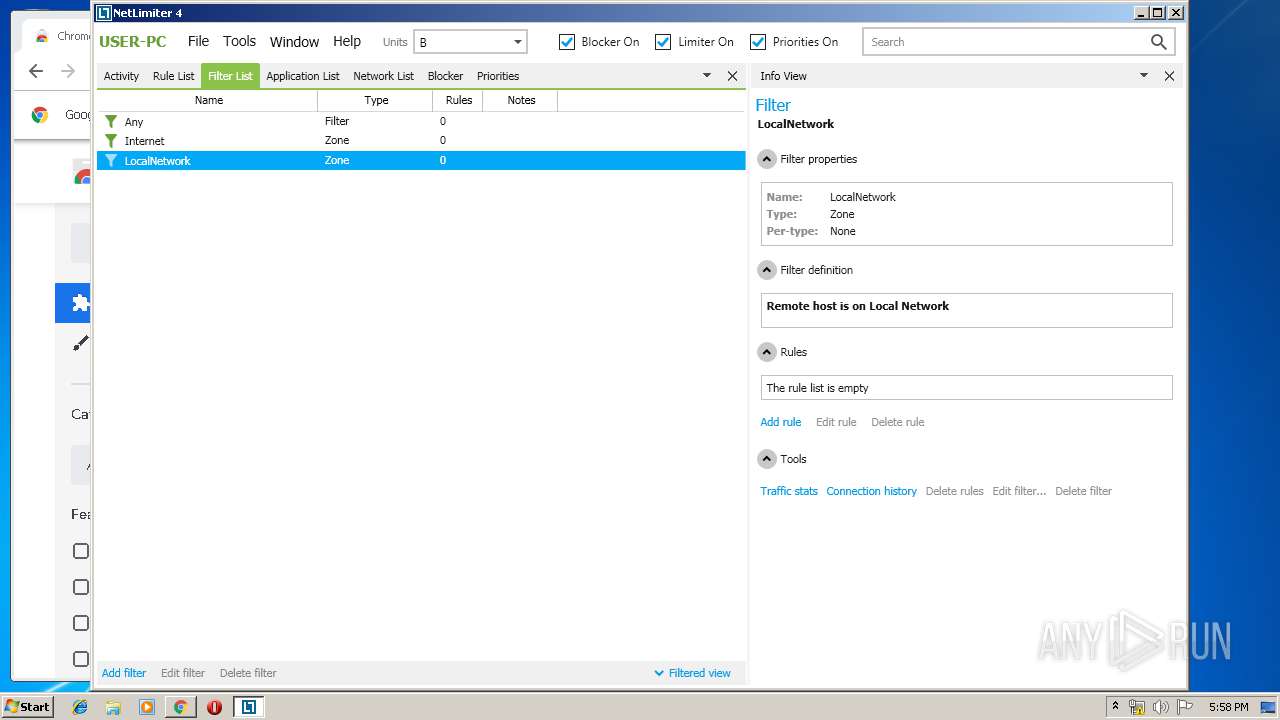The width and height of the screenshot is (1280, 720).
Task: Open the Help menu
Action: (x=347, y=41)
